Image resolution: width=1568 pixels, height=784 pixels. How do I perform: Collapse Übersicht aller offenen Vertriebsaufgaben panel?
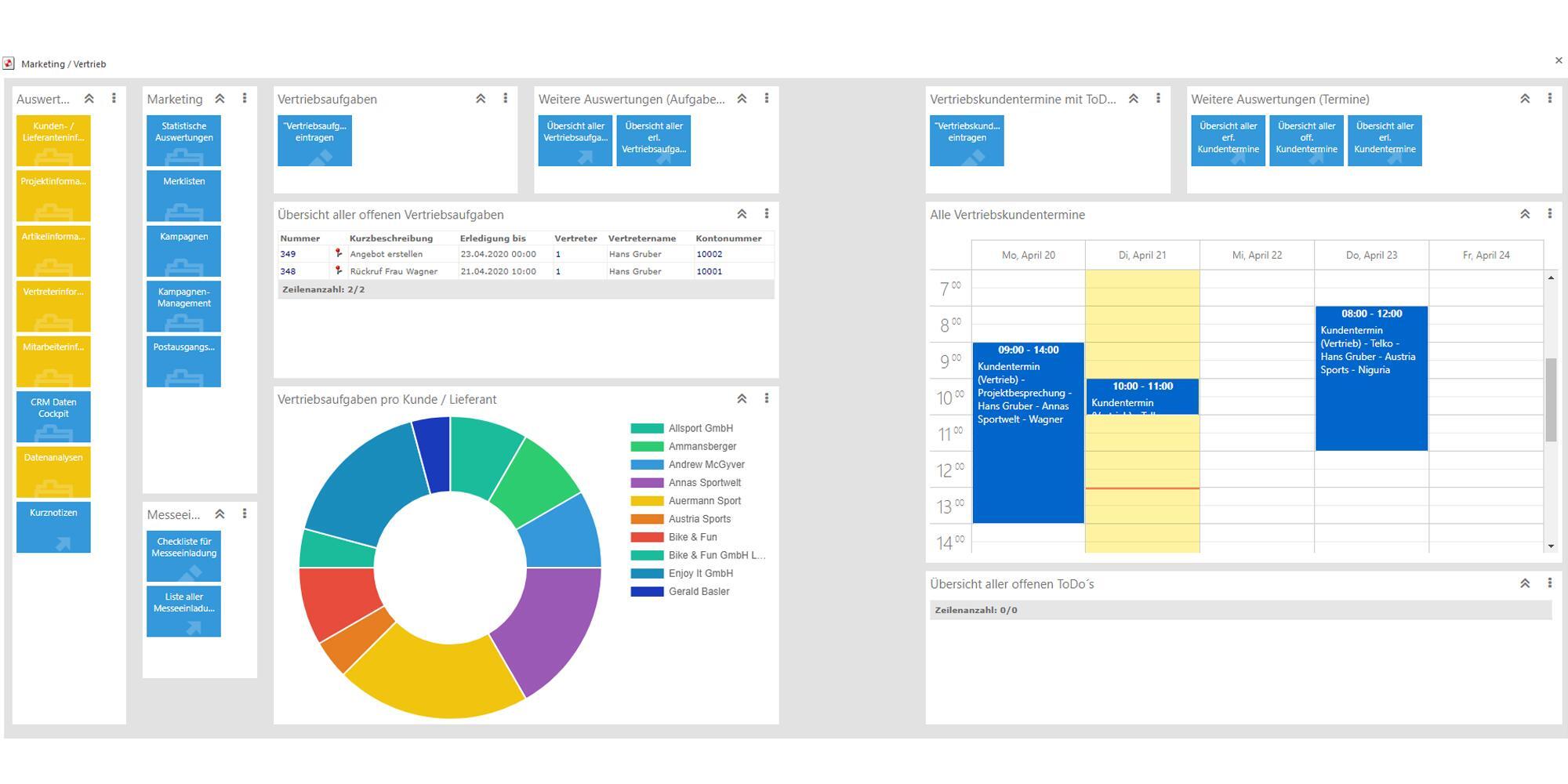coord(742,214)
